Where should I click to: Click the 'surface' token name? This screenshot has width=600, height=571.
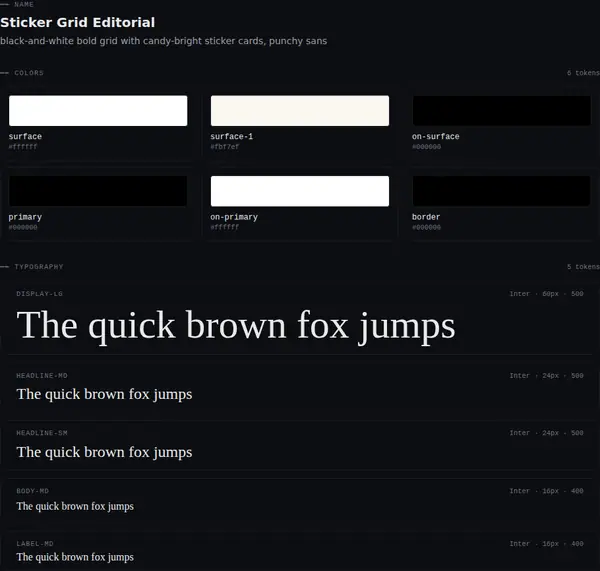coord(25,137)
